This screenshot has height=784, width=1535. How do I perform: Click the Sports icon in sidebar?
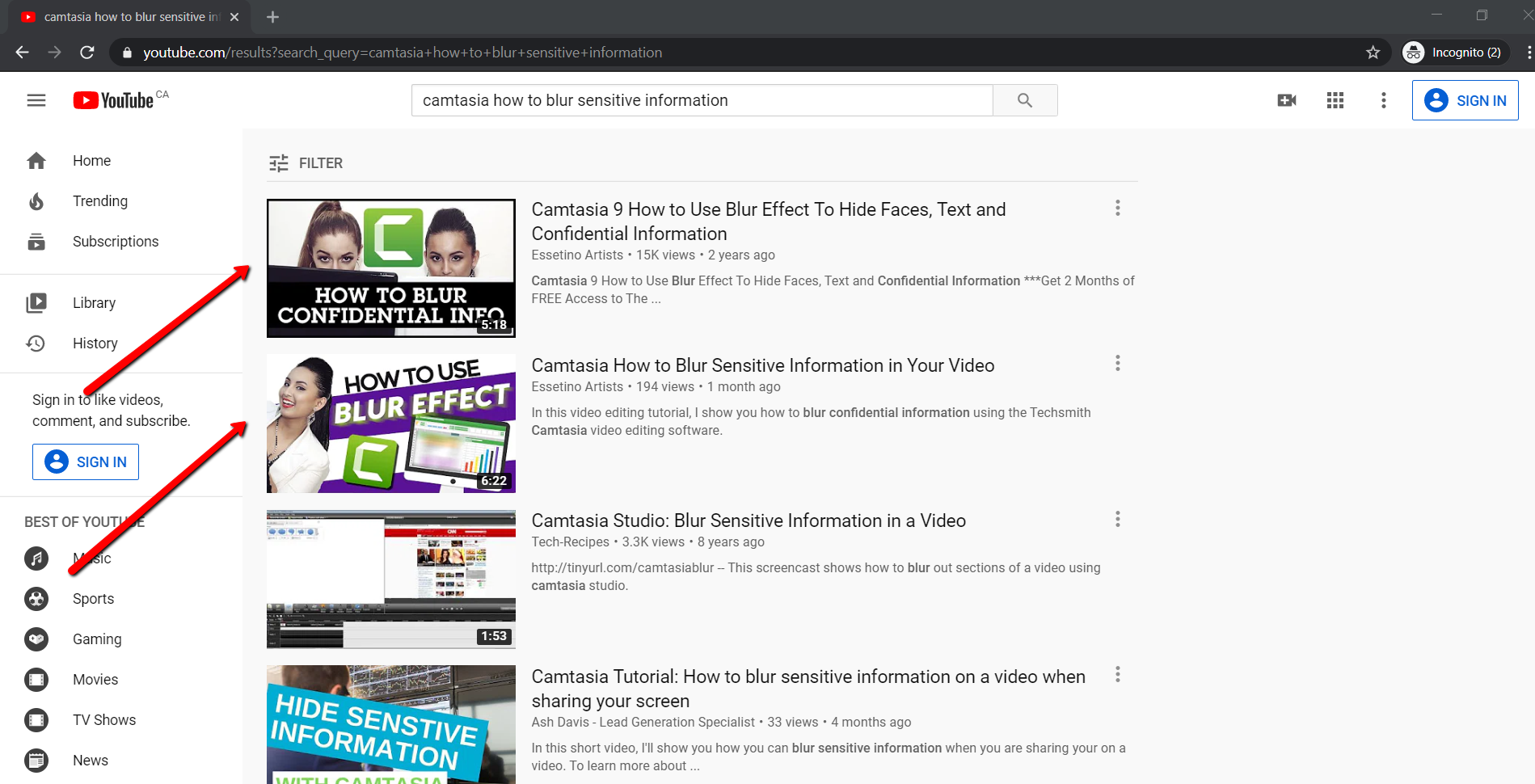(x=36, y=599)
